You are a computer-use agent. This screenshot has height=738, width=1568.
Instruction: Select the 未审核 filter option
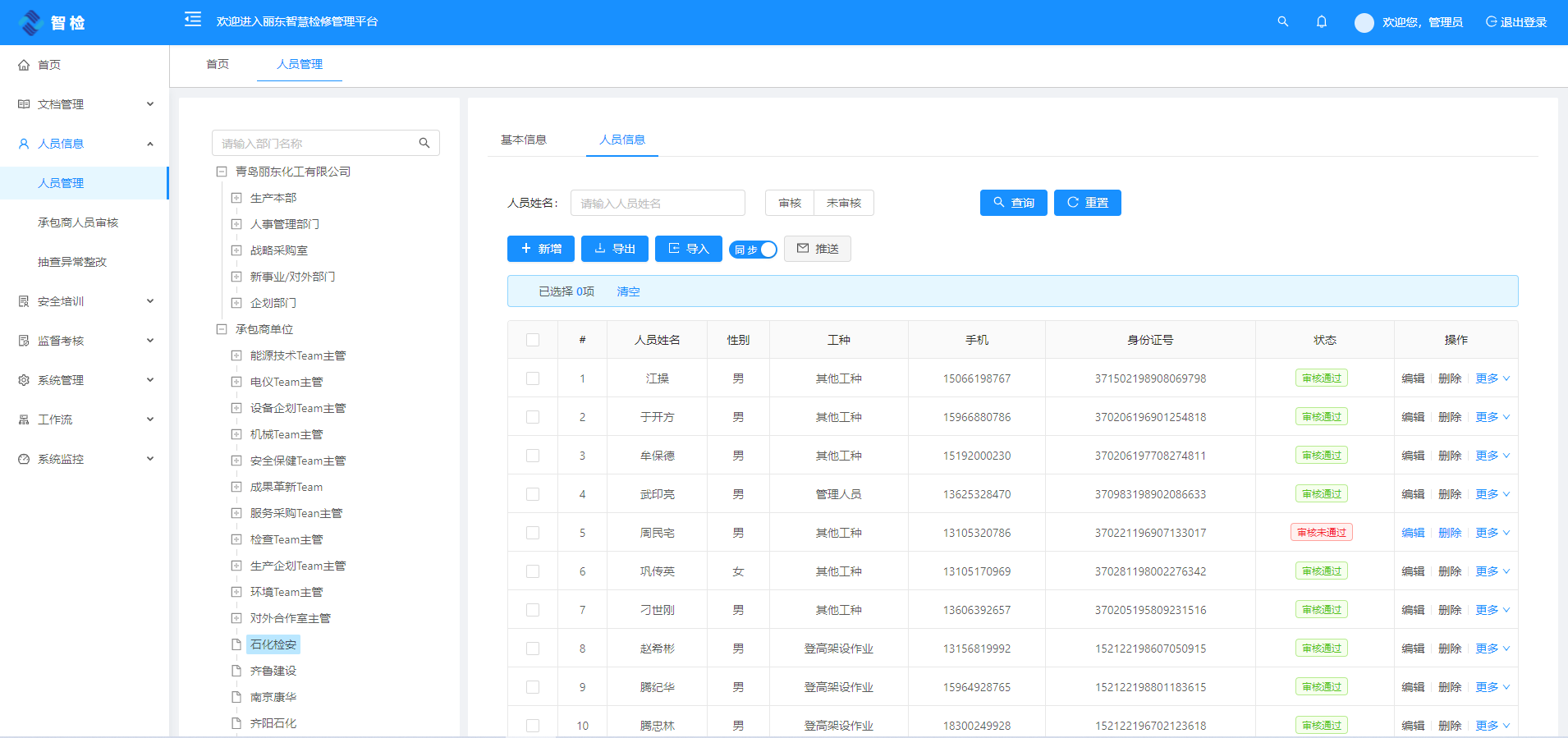pyautogui.click(x=844, y=203)
